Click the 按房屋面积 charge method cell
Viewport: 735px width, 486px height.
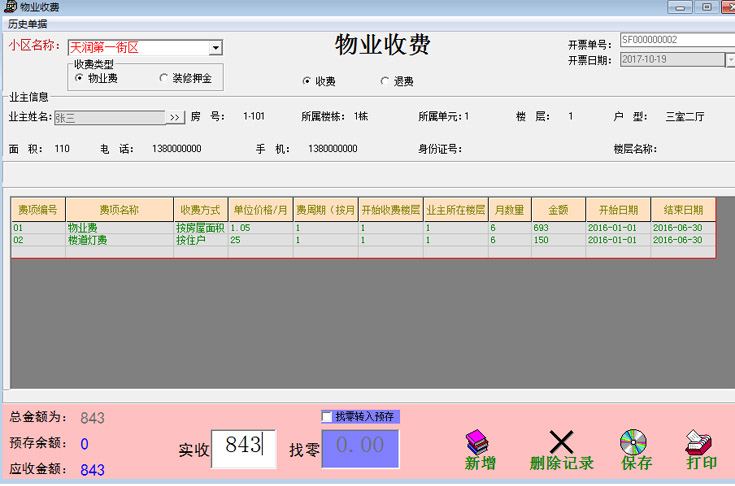click(x=201, y=228)
